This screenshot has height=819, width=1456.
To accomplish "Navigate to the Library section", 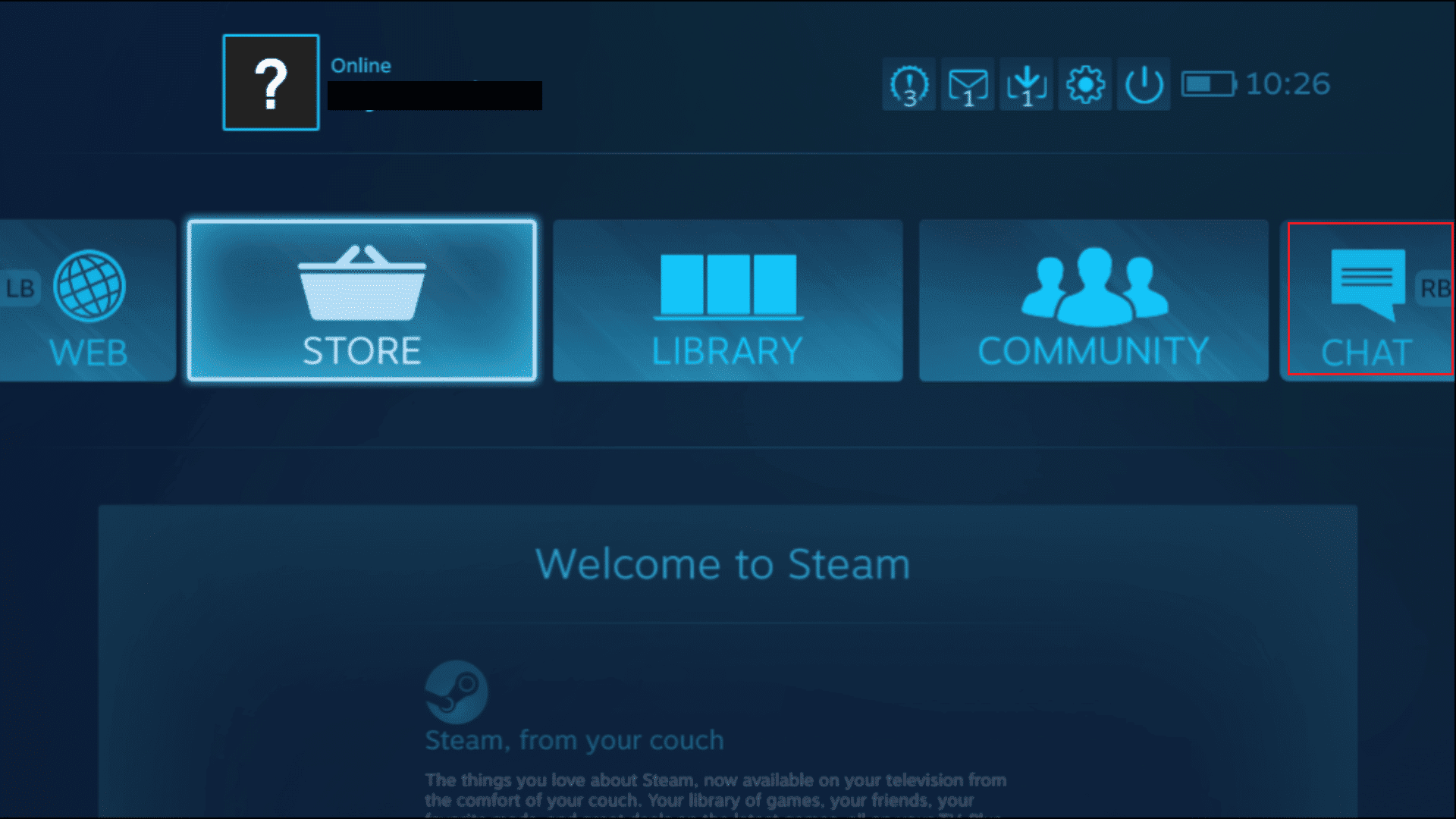I will coord(727,299).
